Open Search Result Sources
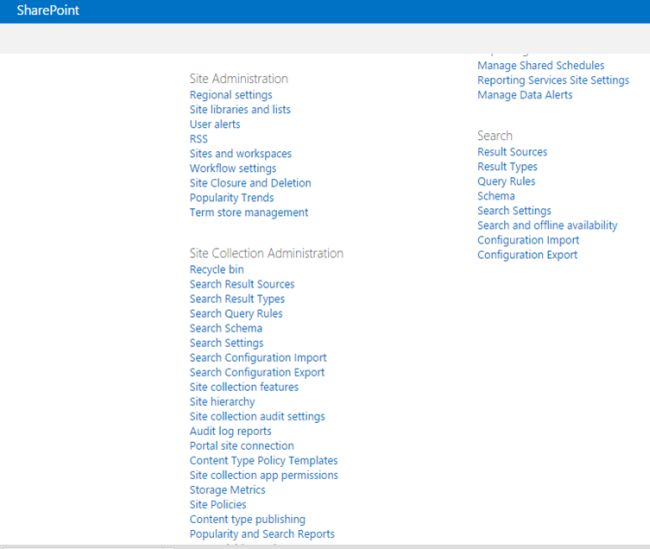 coord(242,284)
